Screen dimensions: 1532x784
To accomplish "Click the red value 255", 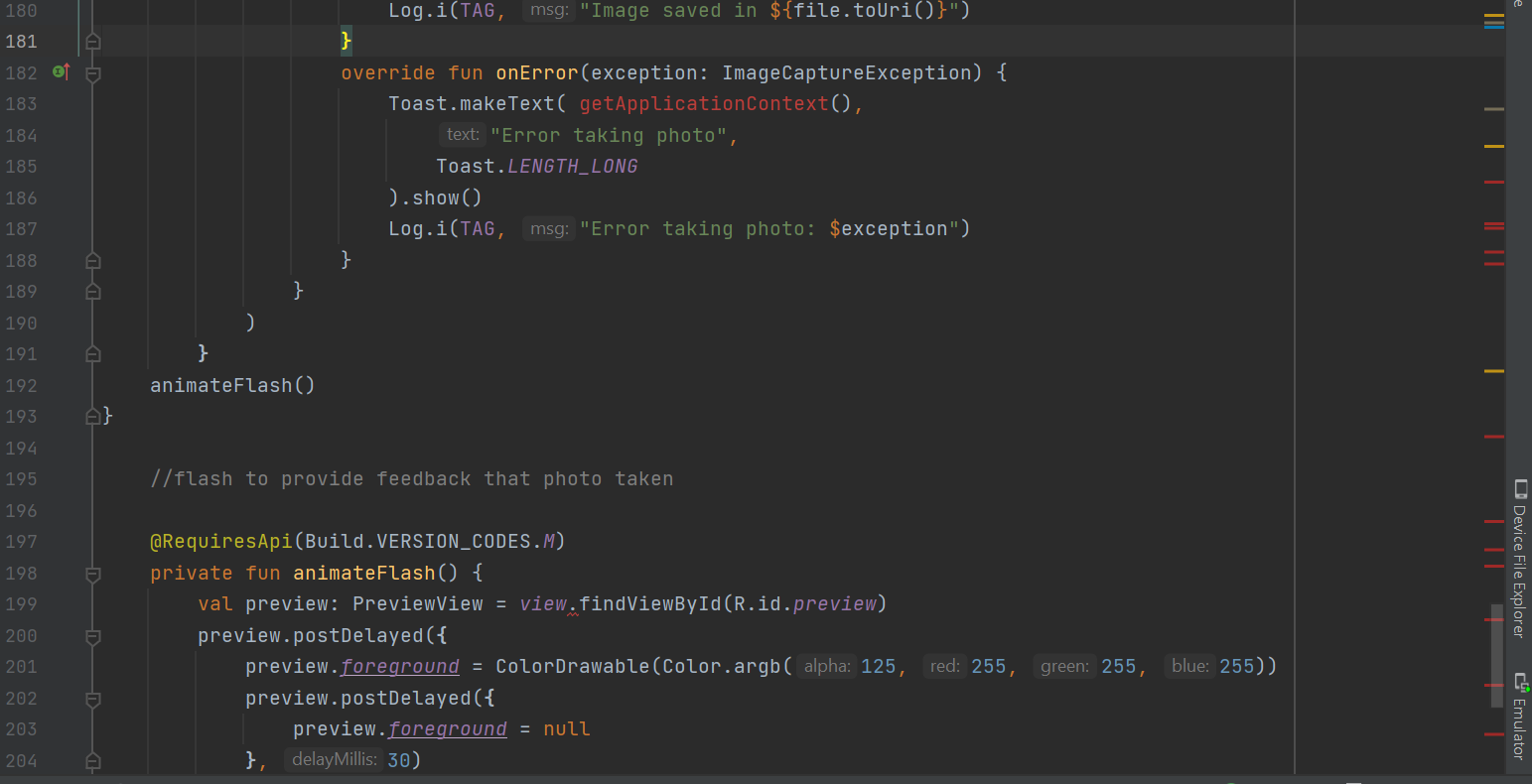I will coord(989,666).
